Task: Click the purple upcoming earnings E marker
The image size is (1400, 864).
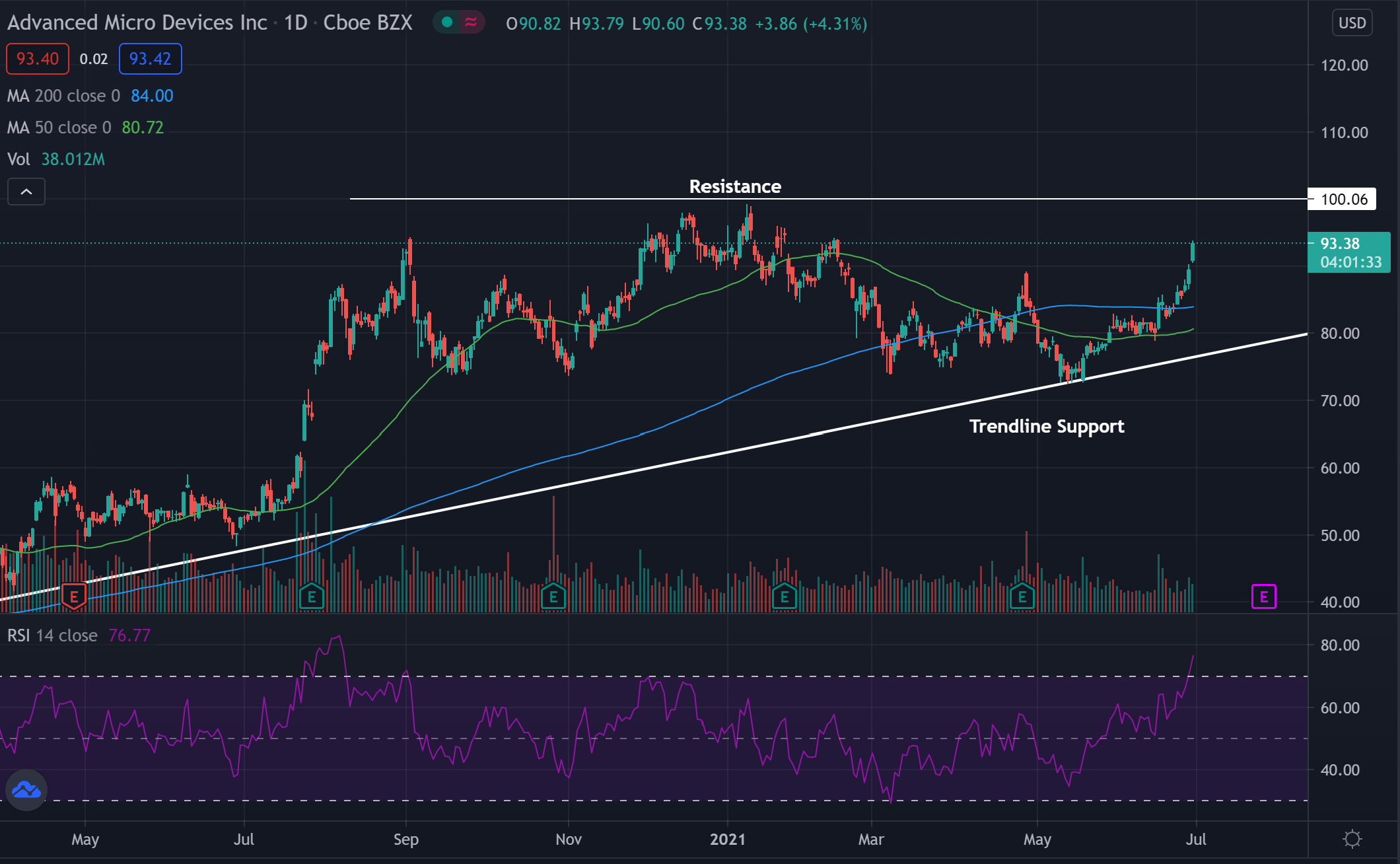Action: 1264,597
